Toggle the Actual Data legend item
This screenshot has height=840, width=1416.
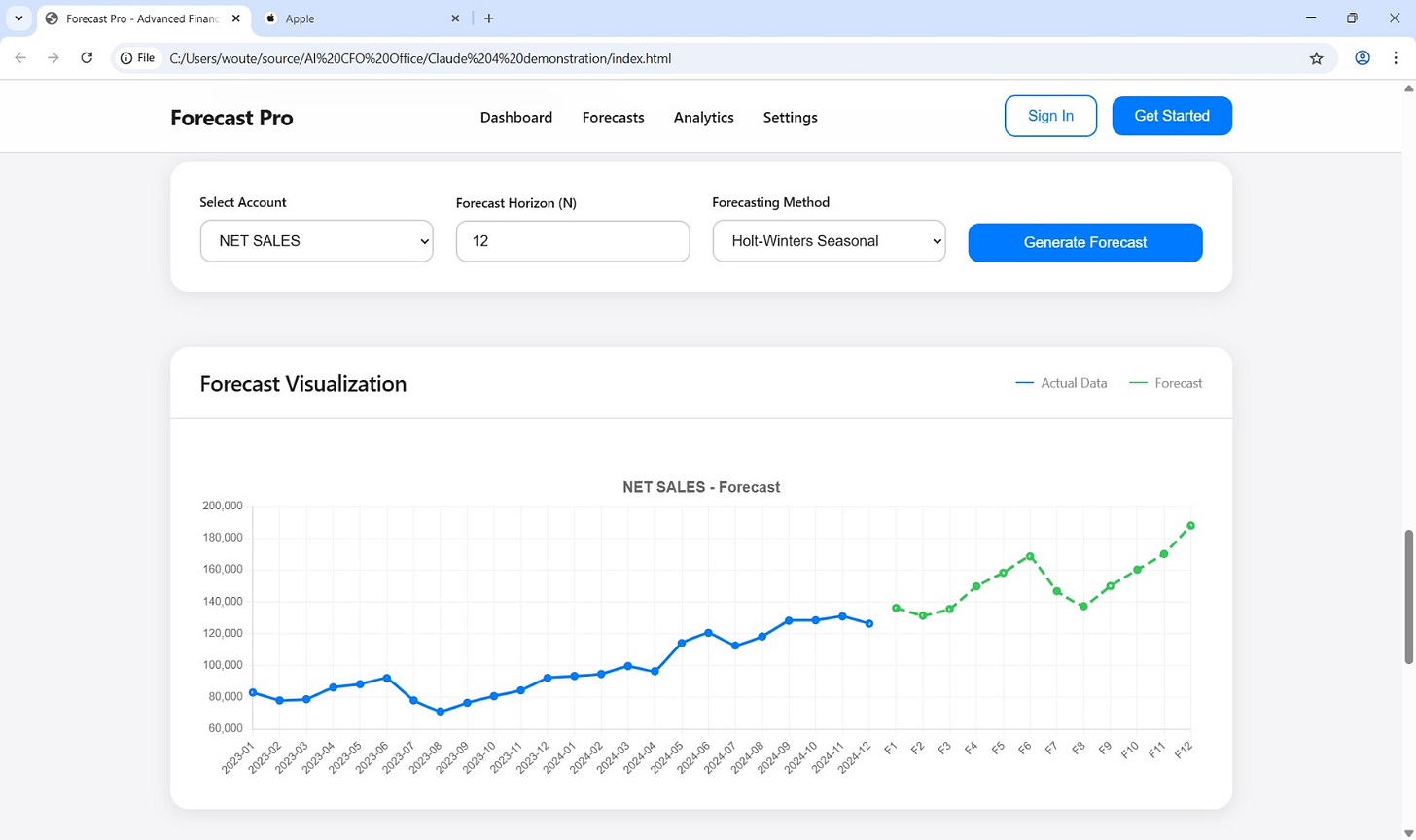(x=1061, y=383)
